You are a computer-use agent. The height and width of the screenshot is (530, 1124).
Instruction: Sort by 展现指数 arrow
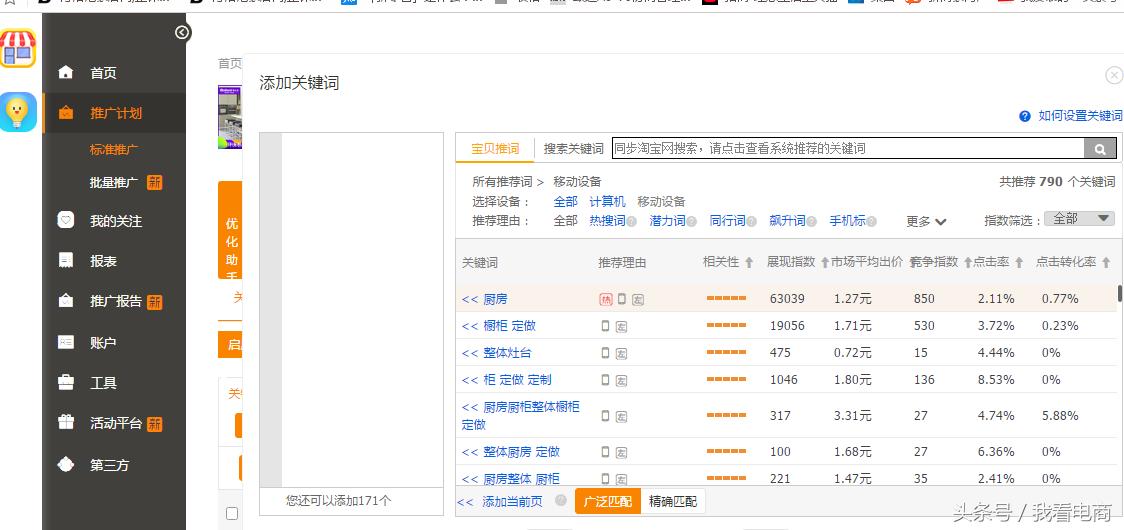click(824, 262)
